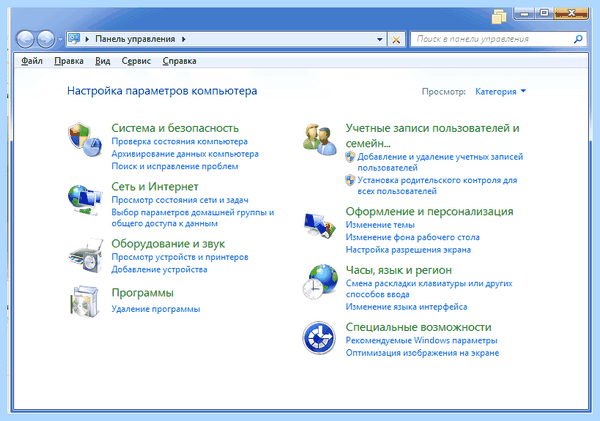Screen dimensions: 600x421
Task: Click shield icon beside Добавление и удаление учетных записей
Action: coord(350,157)
